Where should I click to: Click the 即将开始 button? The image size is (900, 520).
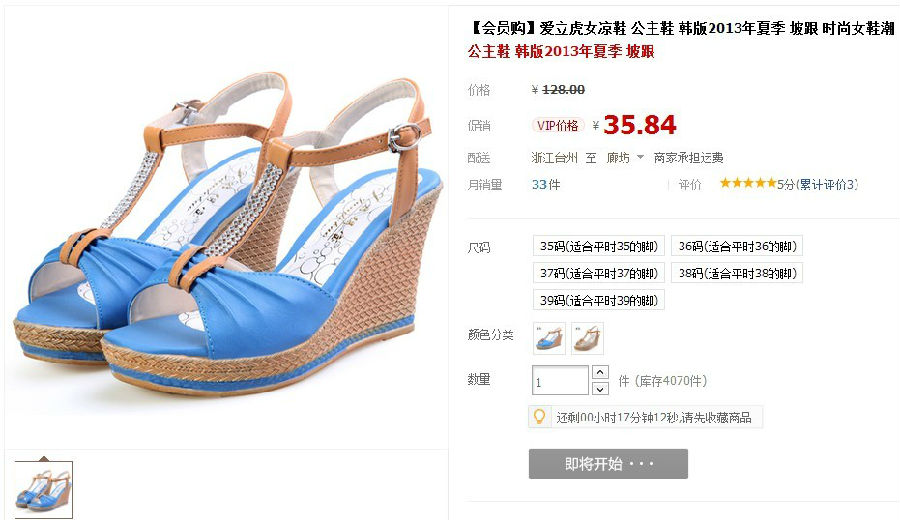(x=608, y=464)
